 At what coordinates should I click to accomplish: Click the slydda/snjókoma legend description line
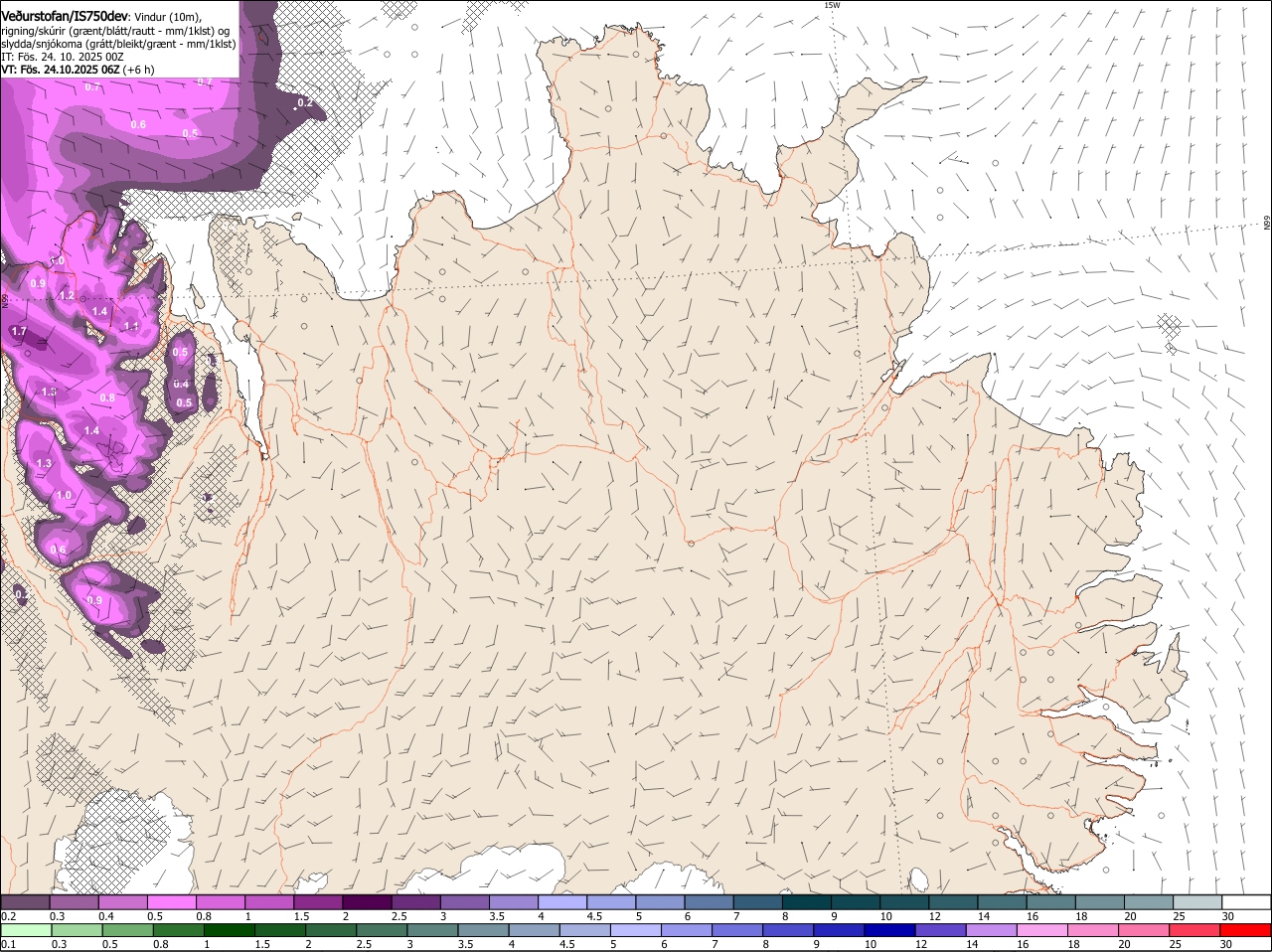click(118, 44)
